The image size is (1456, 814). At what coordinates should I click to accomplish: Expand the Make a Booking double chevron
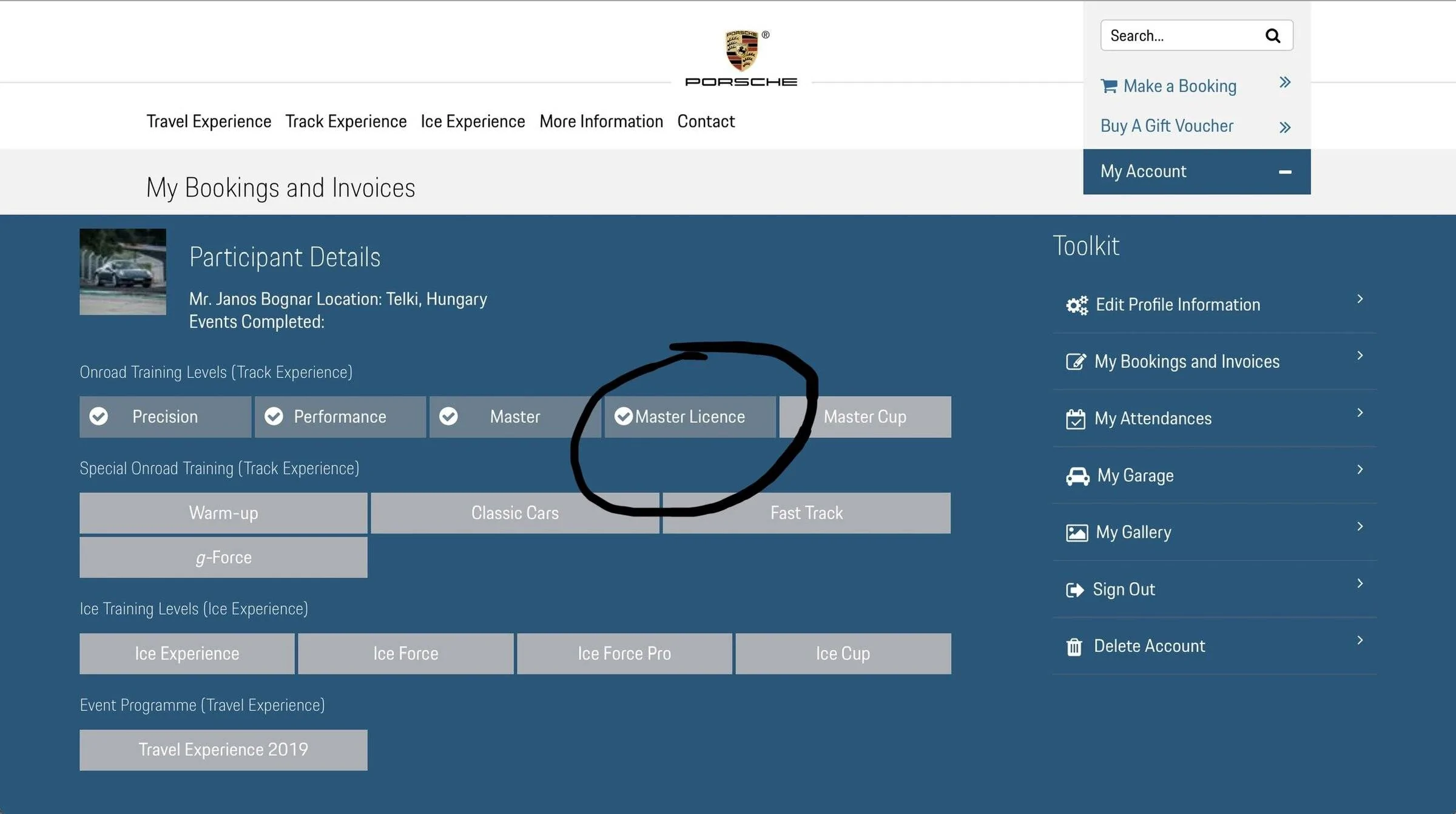[x=1285, y=83]
